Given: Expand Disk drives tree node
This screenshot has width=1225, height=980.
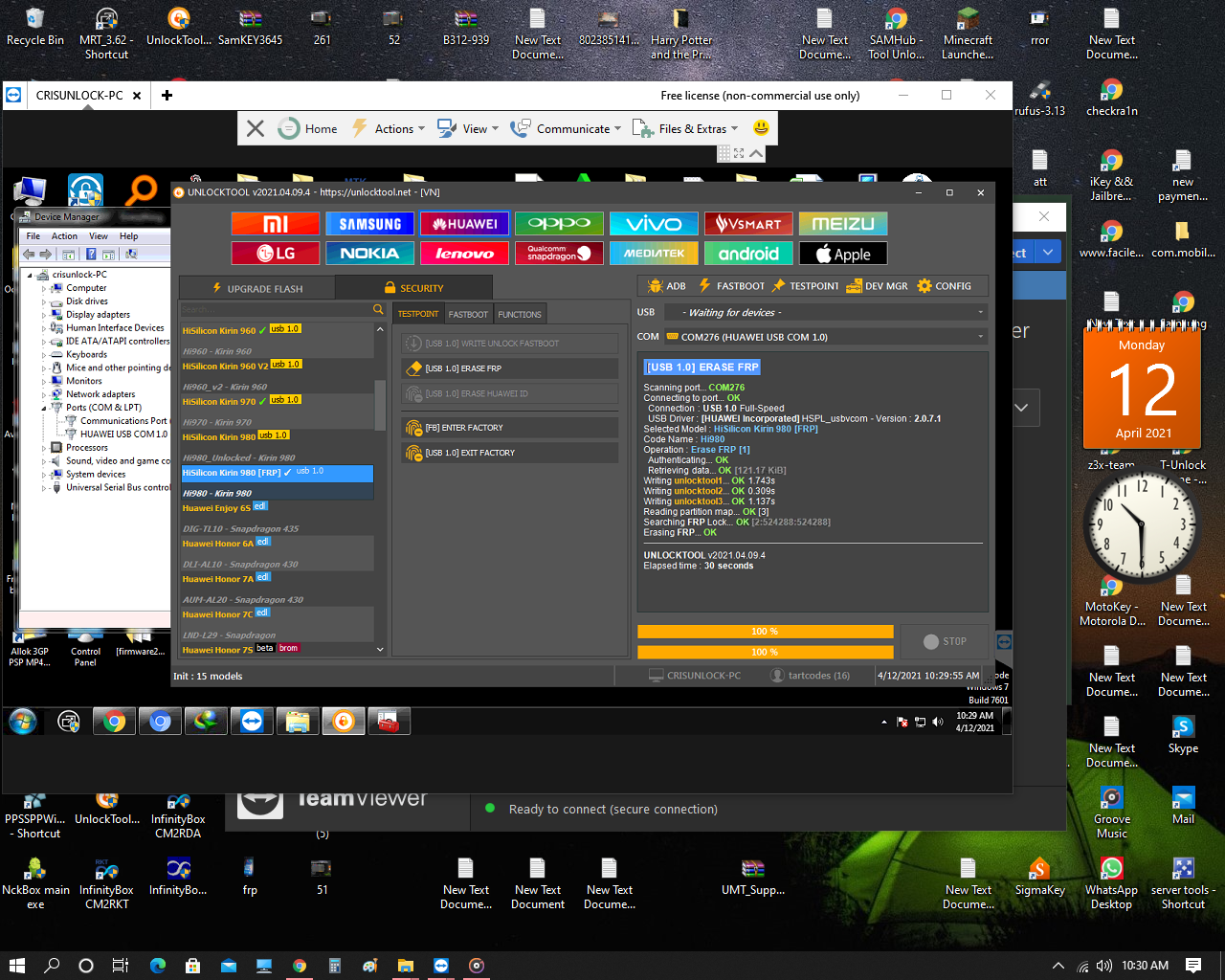Looking at the screenshot, I should pos(44,301).
